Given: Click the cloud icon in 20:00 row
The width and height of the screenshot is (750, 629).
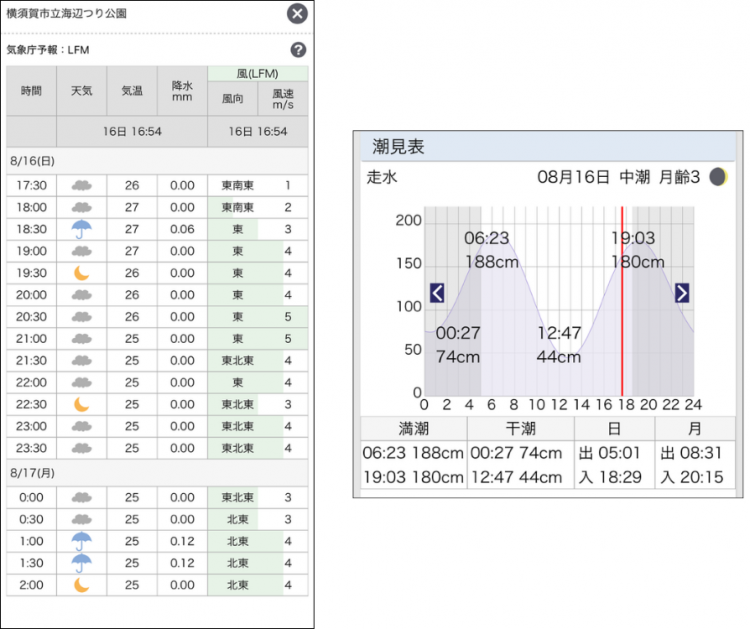Looking at the screenshot, I should click(x=82, y=295).
